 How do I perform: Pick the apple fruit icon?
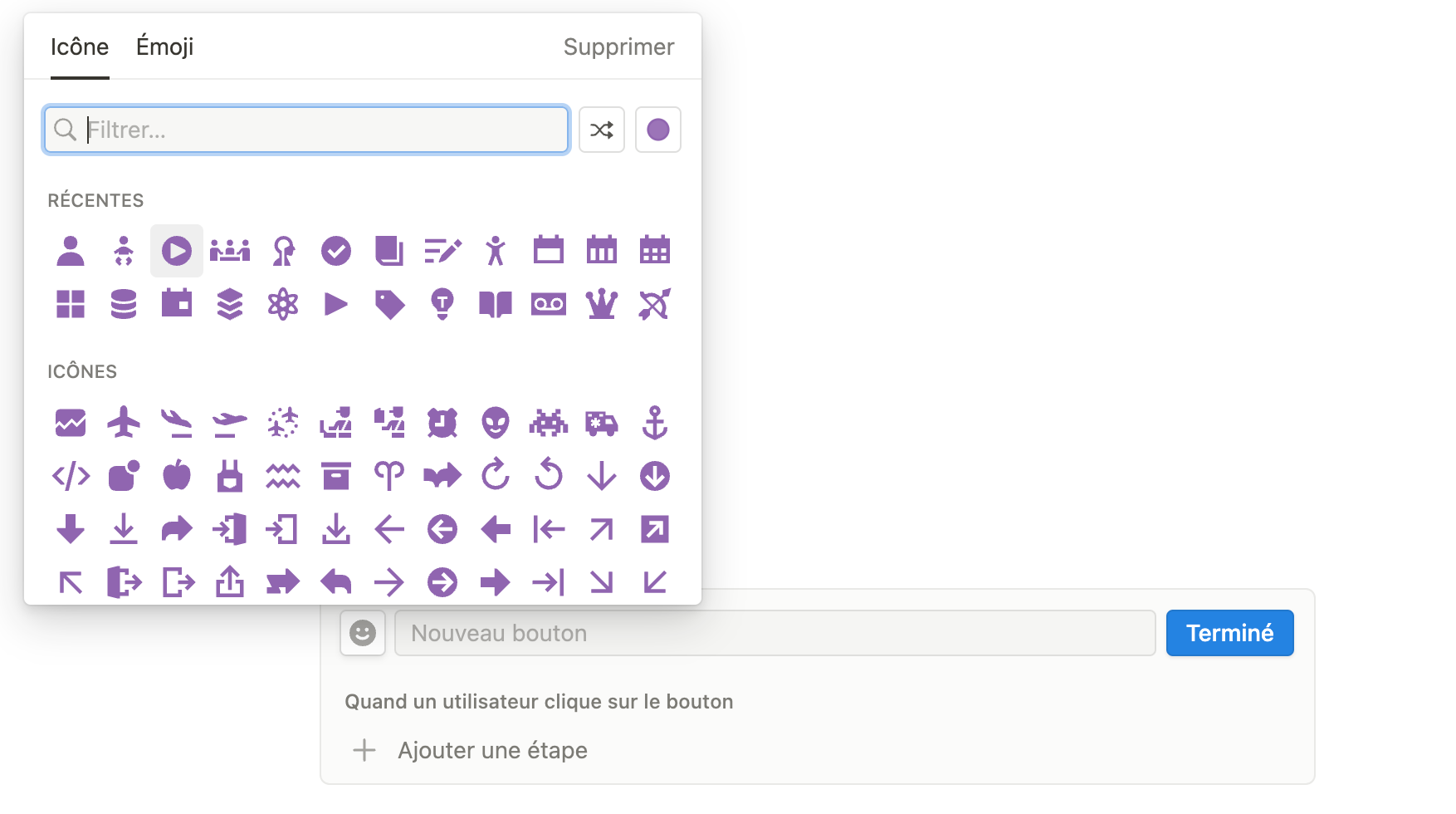tap(177, 476)
